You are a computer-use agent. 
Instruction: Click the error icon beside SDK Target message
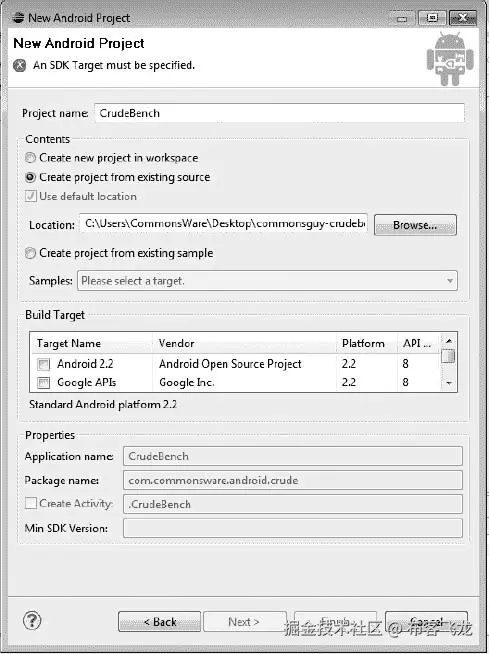[x=19, y=65]
